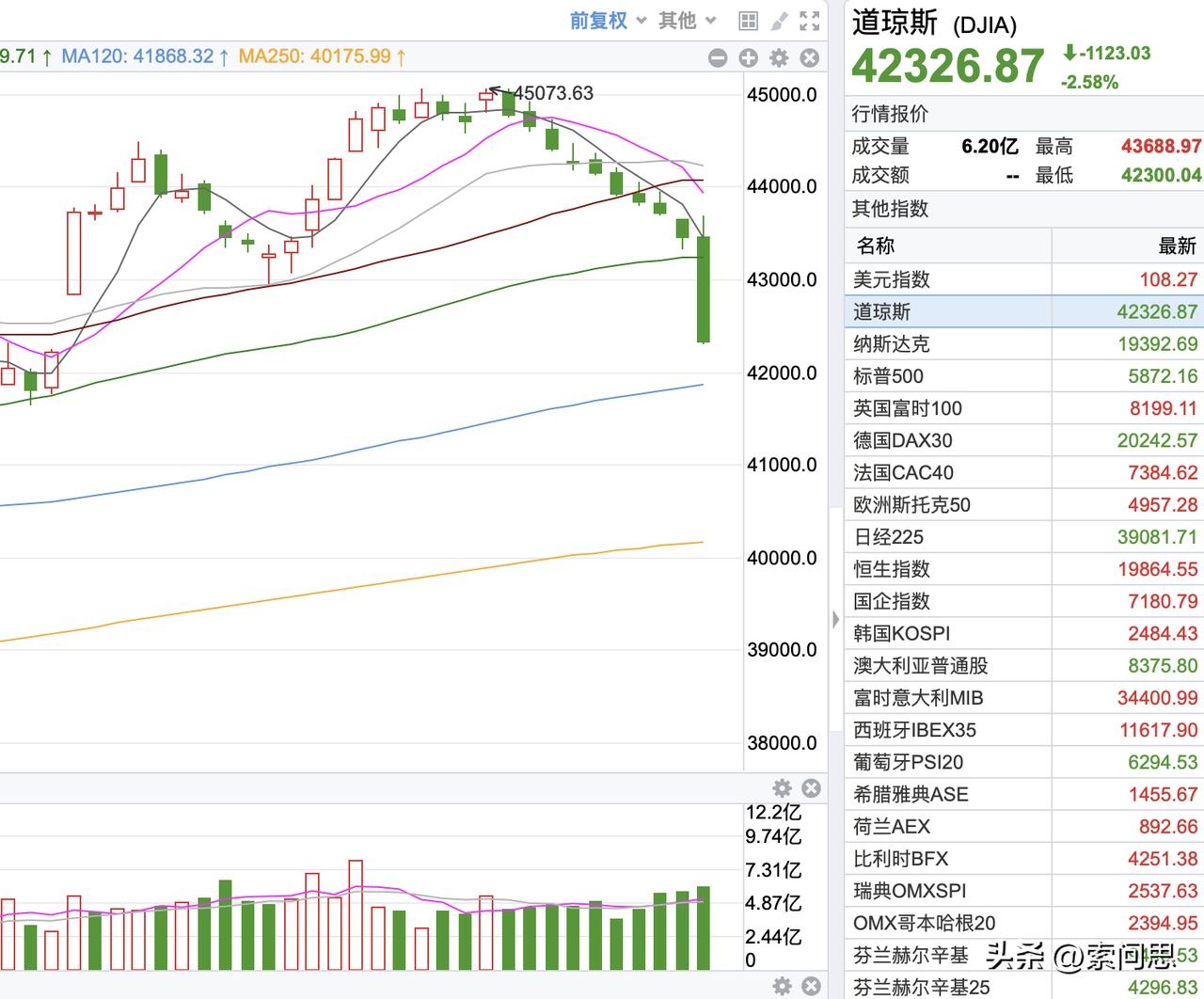The height and width of the screenshot is (999, 1204).
Task: Click the 最低 42300.04 value
Action: tap(1161, 175)
